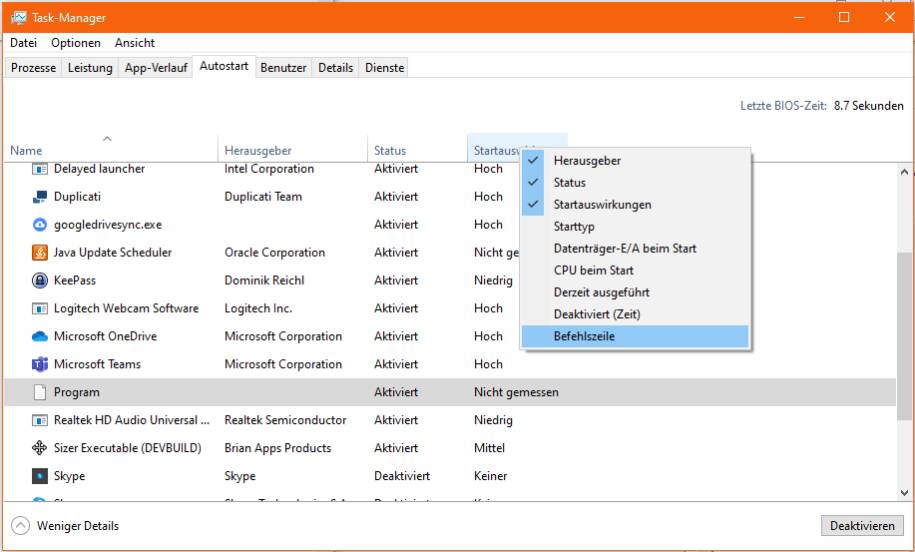Switch to the Benutzer tab

(283, 68)
